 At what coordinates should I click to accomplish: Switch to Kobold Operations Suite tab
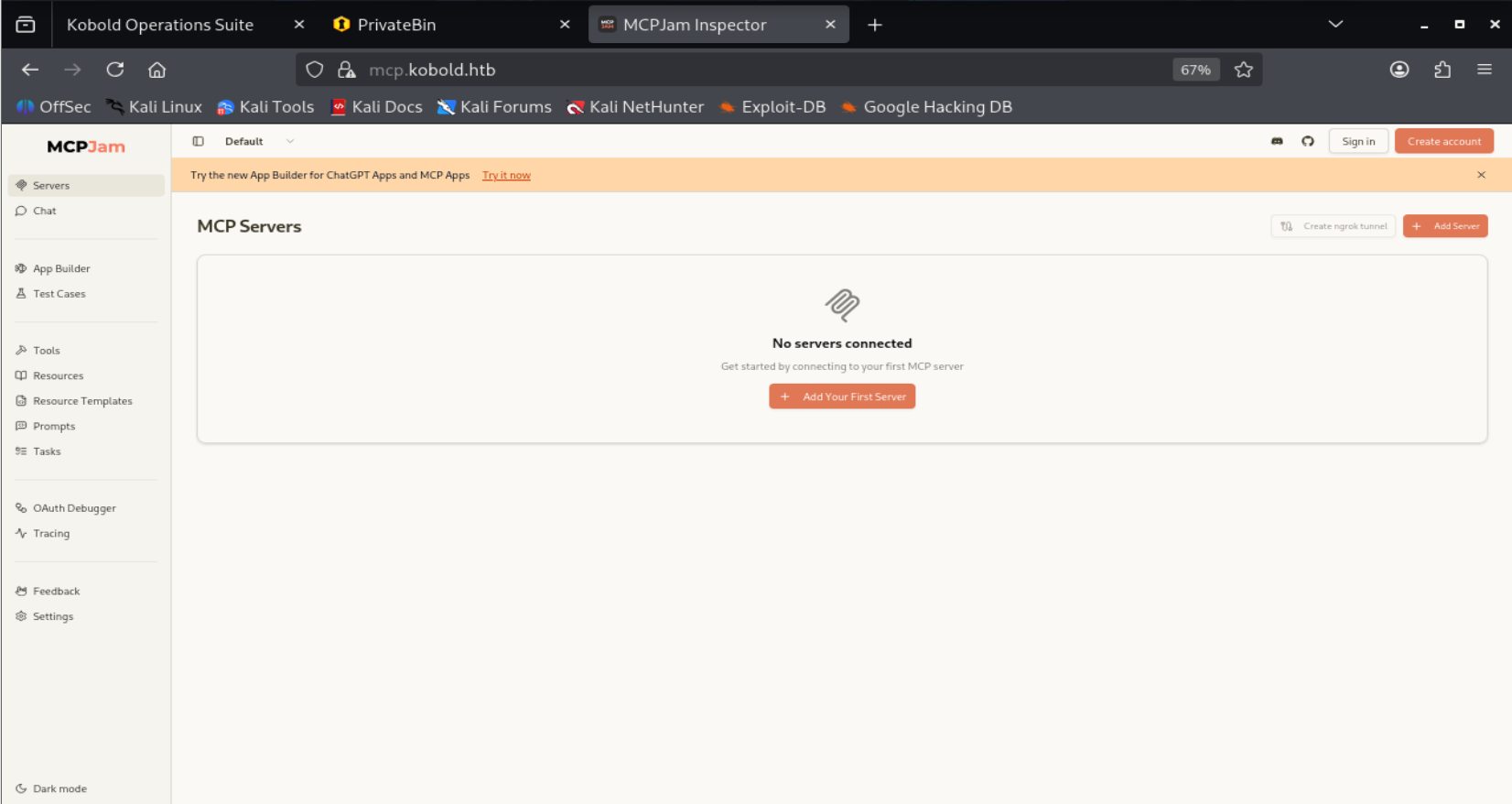pos(183,25)
